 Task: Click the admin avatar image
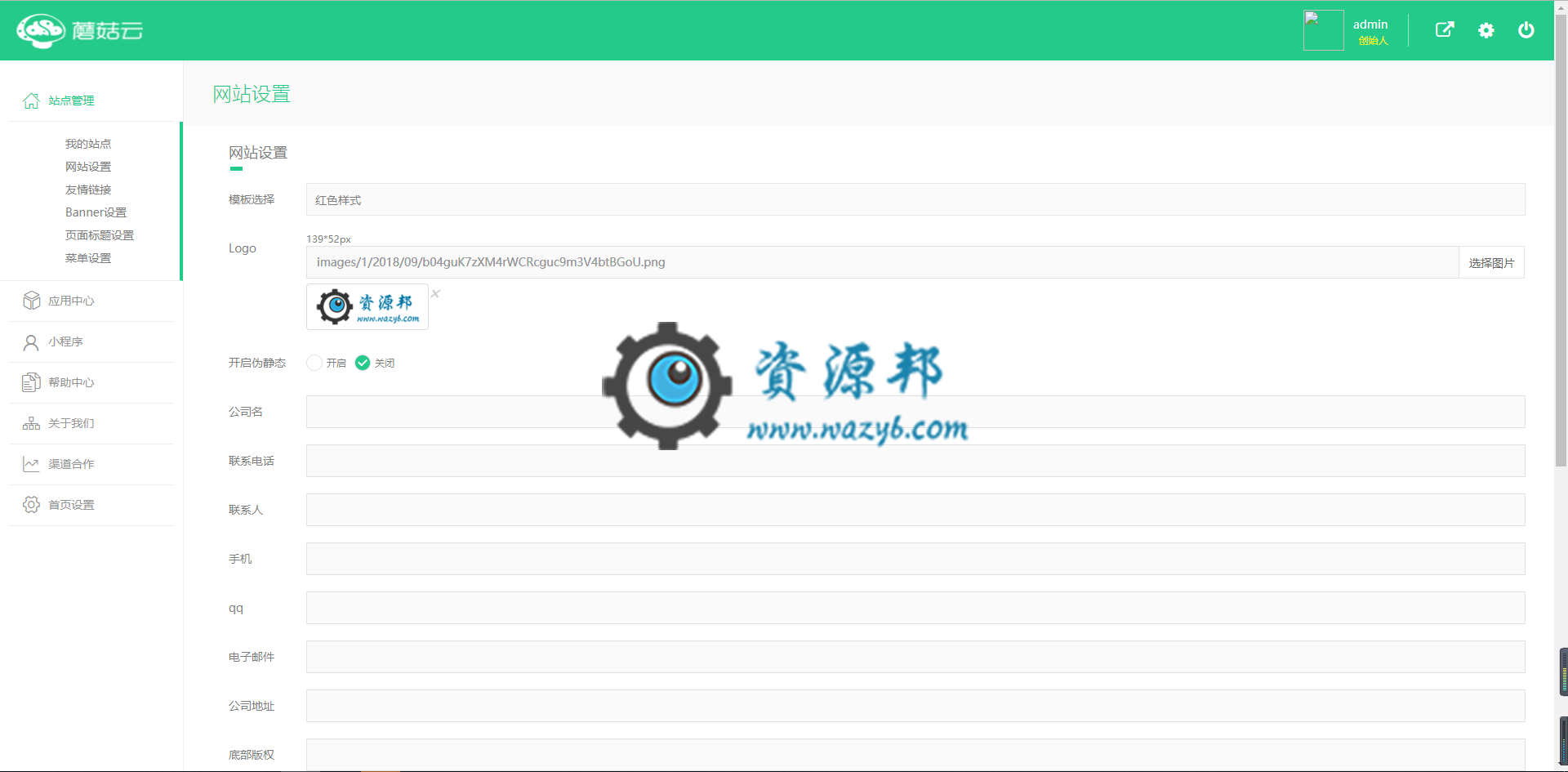1323,30
